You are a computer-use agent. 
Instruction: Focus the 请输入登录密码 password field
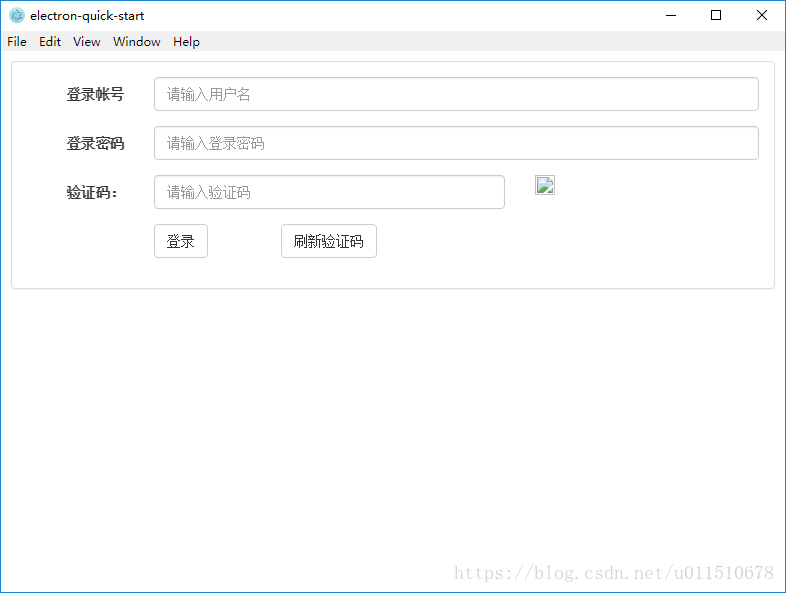coord(456,143)
